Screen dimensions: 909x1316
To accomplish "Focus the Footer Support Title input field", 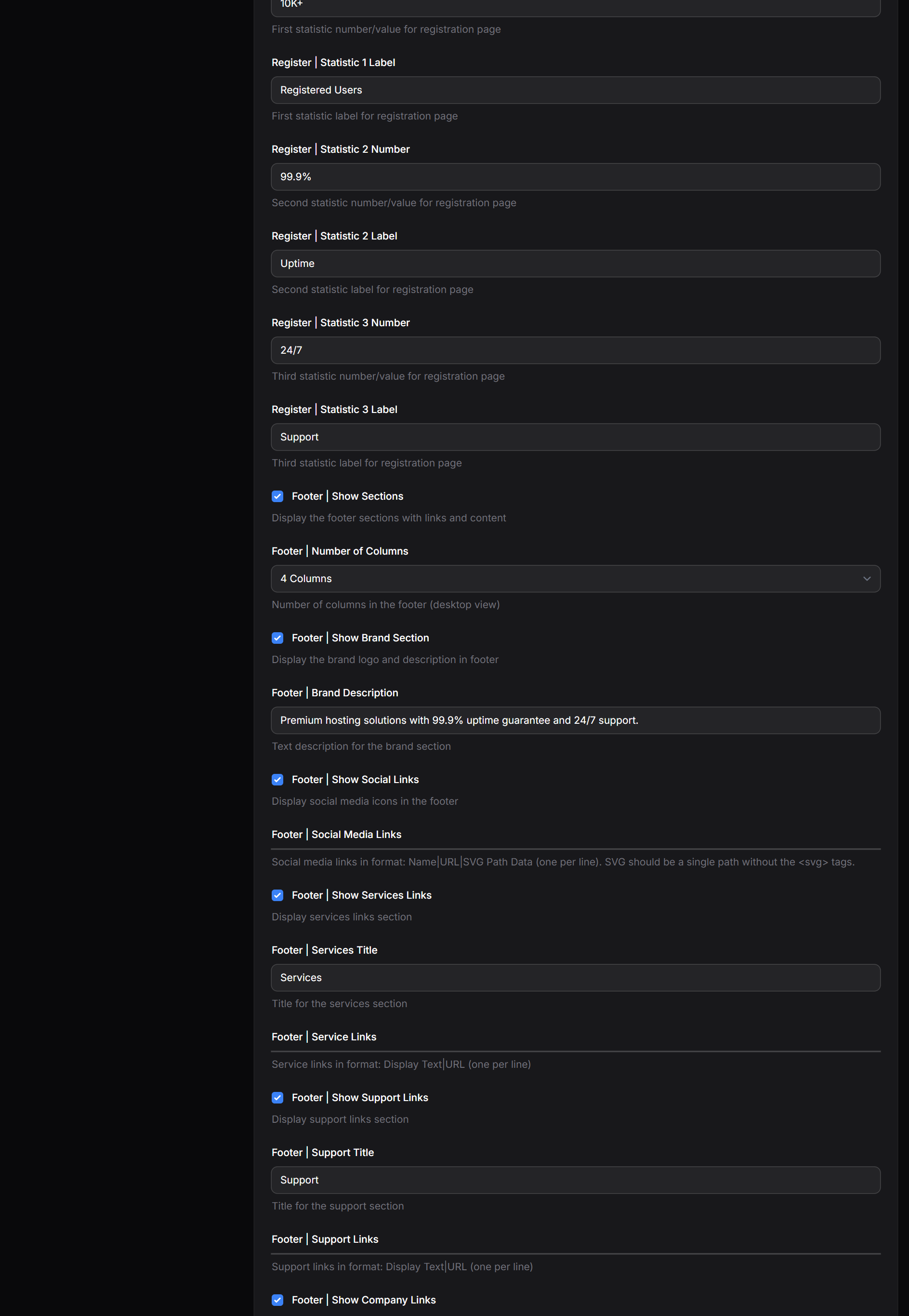I will (x=575, y=1180).
